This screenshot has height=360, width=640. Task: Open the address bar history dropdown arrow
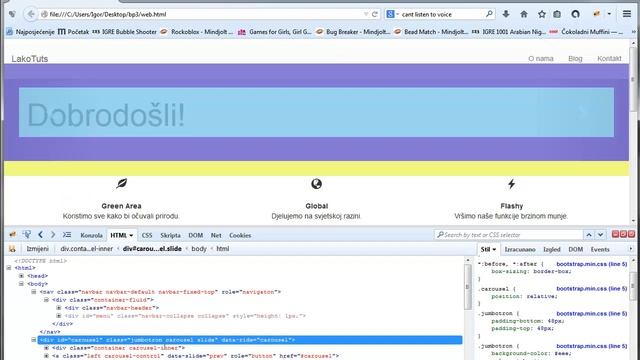[366, 14]
